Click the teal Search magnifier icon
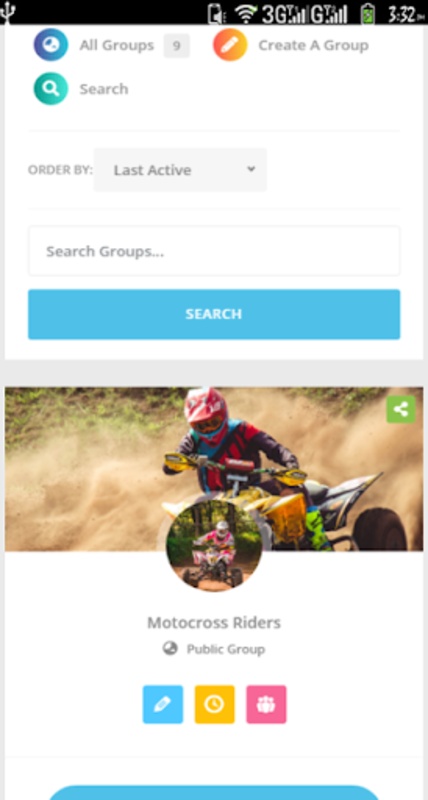Screen dimensions: 428x800 pyautogui.click(x=51, y=89)
